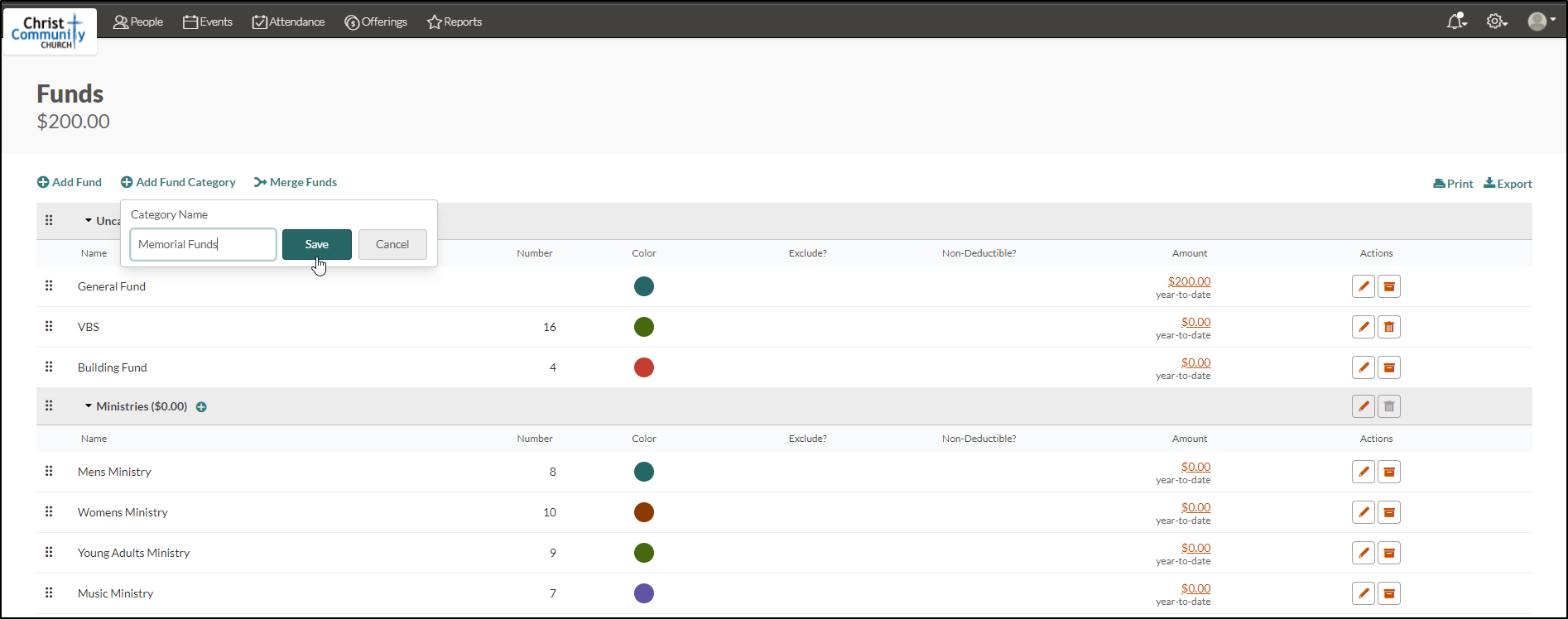The height and width of the screenshot is (619, 1568).
Task: Open the user avatar menu
Action: click(x=1542, y=22)
